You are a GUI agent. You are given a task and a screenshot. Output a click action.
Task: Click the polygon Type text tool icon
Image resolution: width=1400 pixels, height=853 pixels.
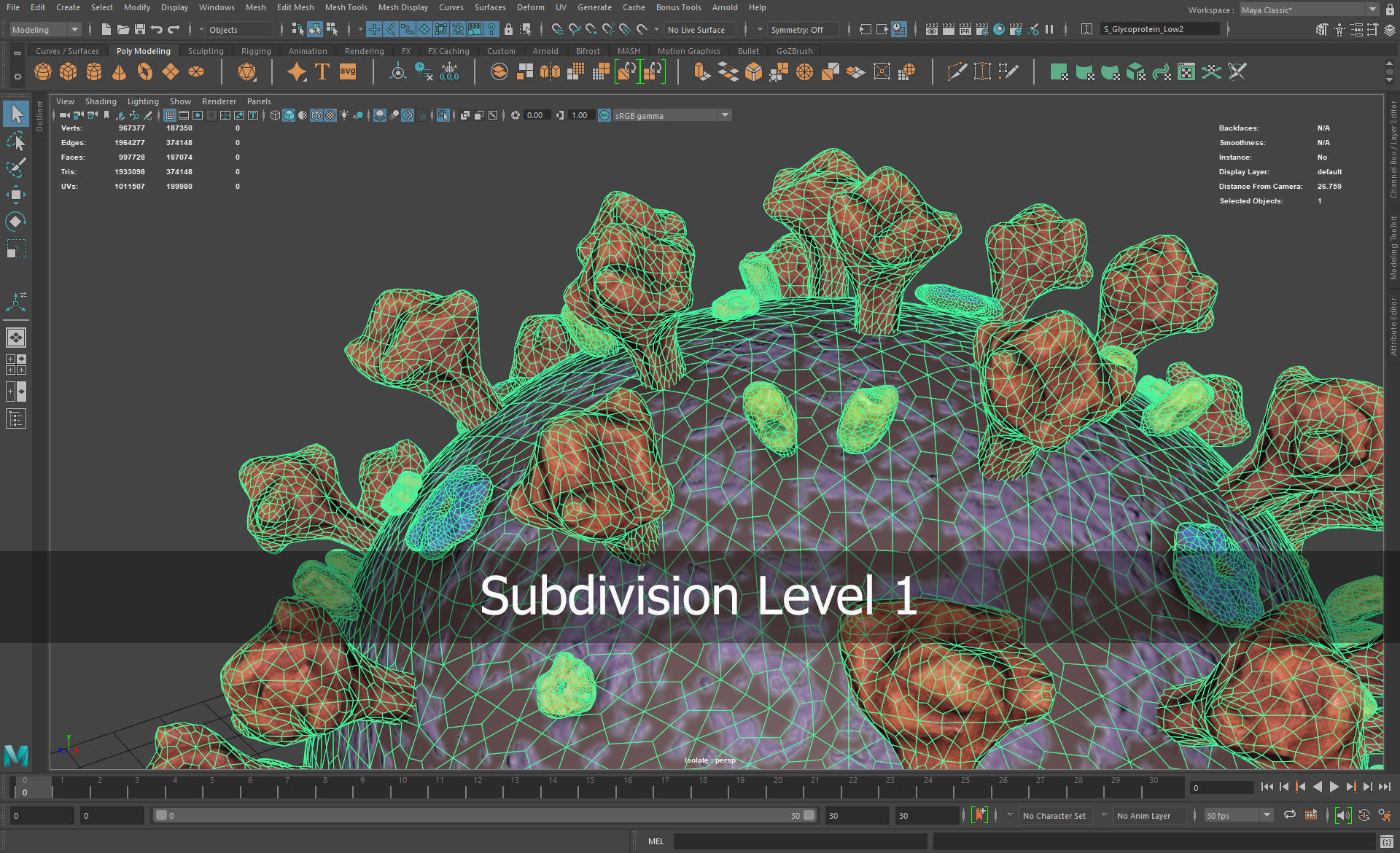click(x=322, y=71)
